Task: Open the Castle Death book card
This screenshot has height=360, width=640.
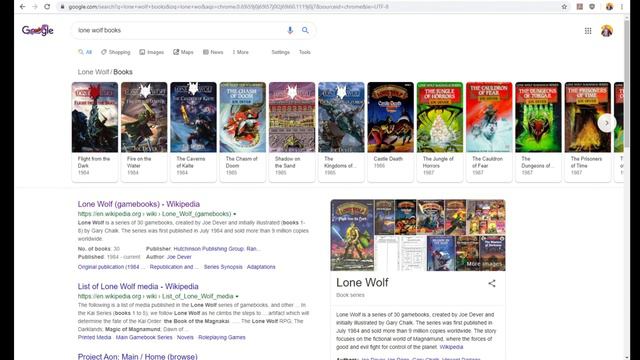Action: [x=391, y=131]
